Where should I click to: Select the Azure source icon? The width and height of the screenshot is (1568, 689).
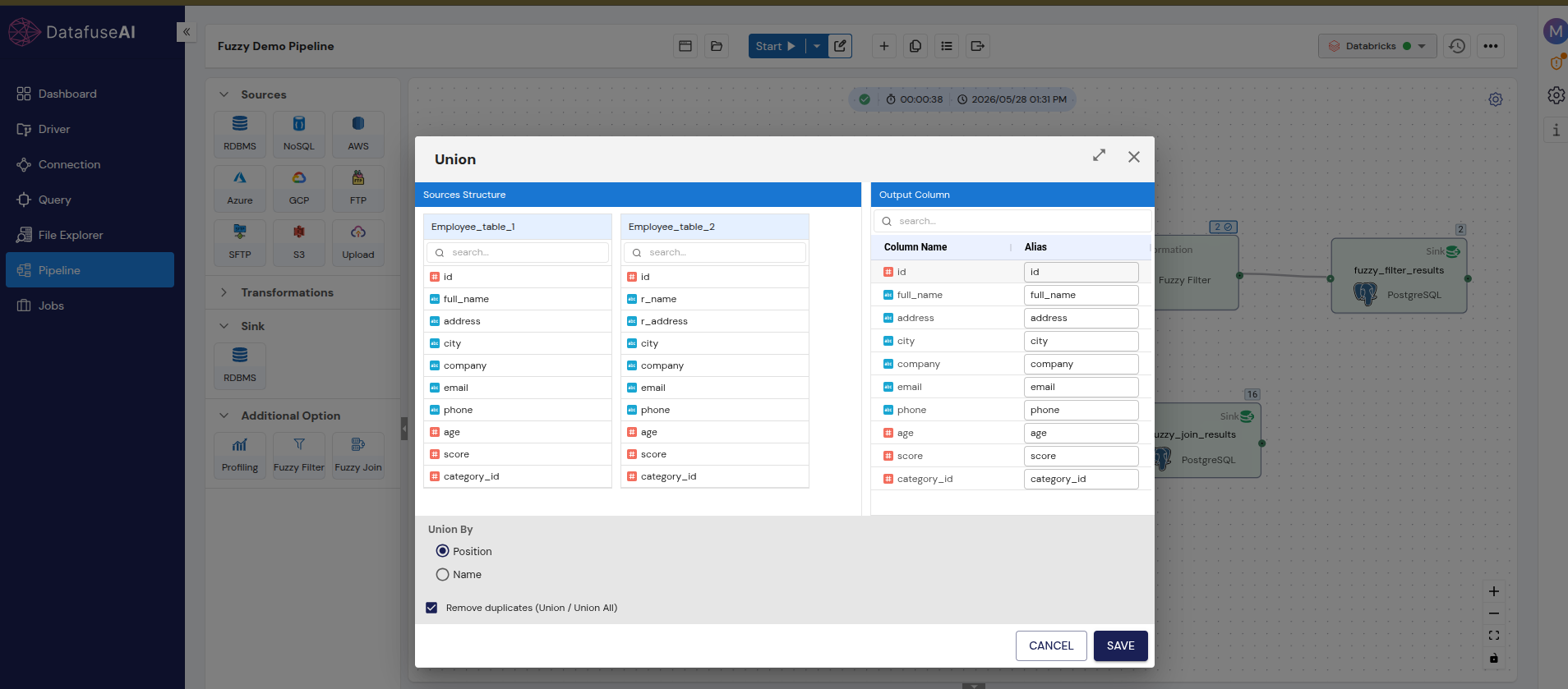[240, 188]
